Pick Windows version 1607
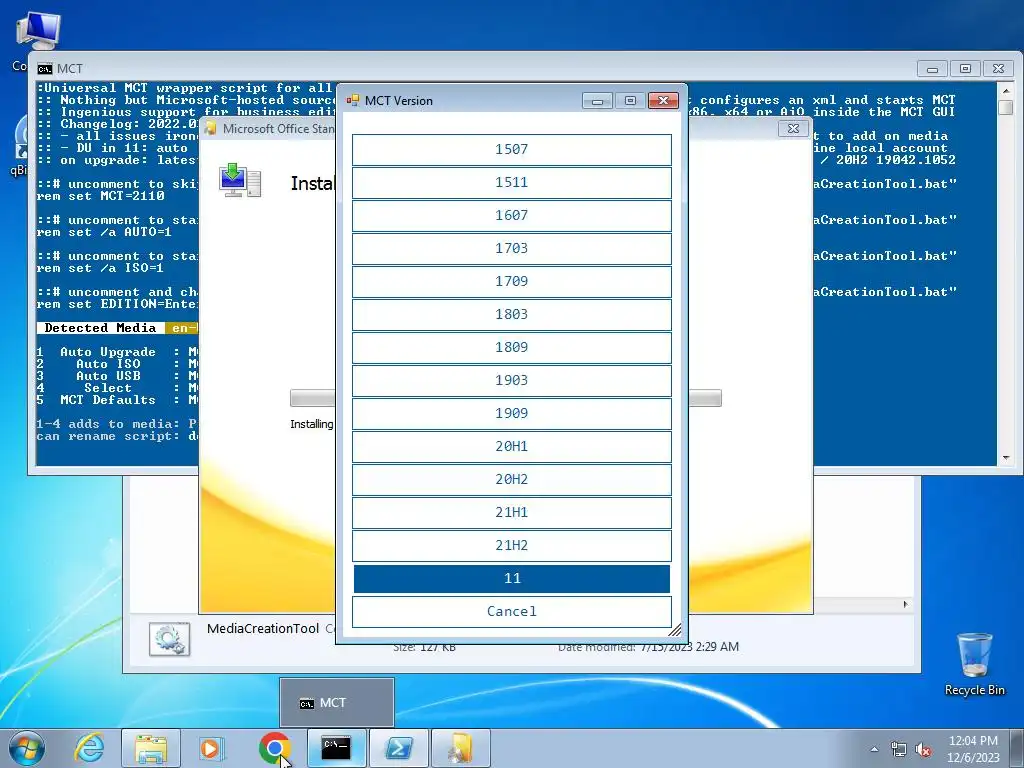This screenshot has height=768, width=1024. (511, 216)
